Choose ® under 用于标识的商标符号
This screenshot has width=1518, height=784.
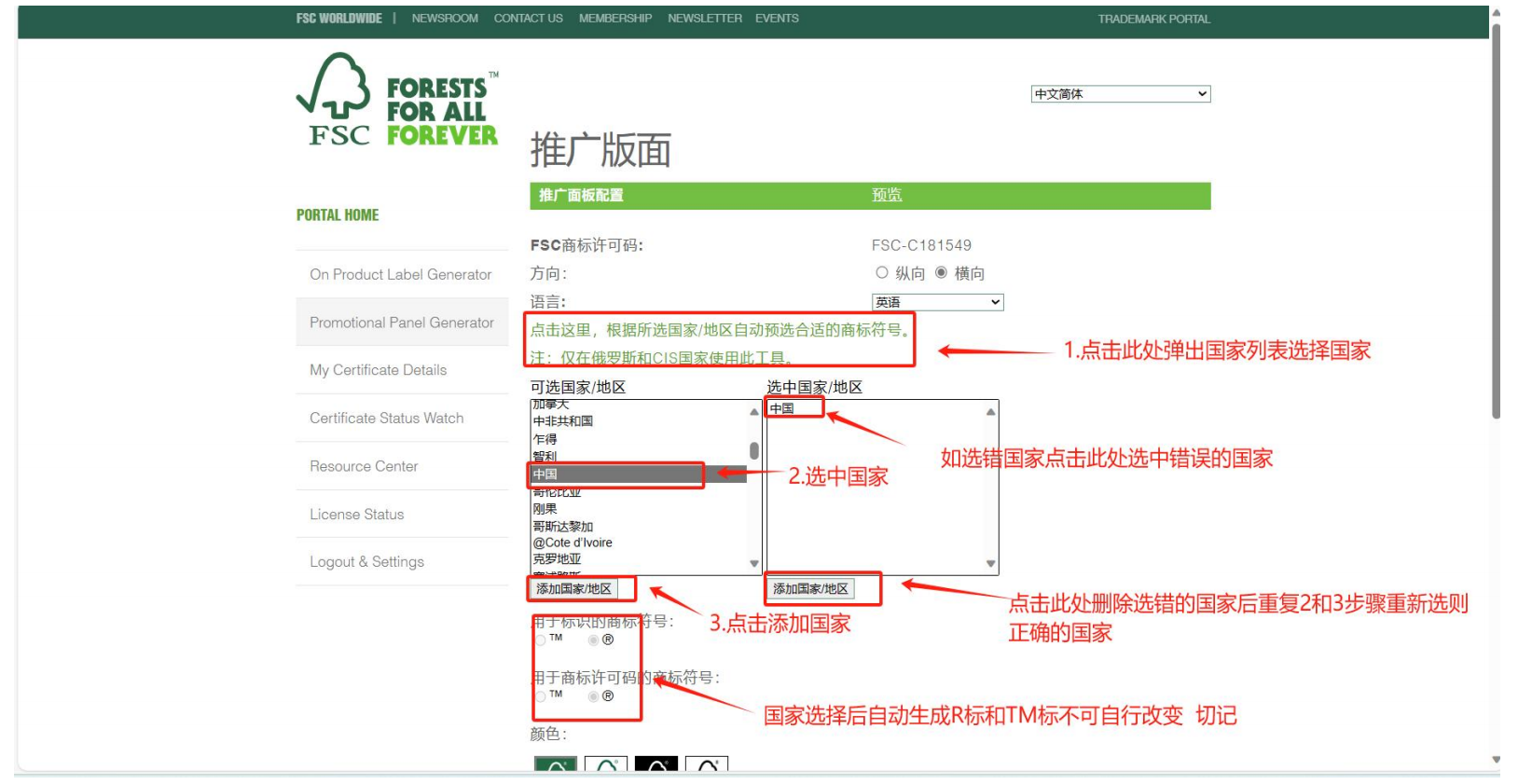click(593, 640)
